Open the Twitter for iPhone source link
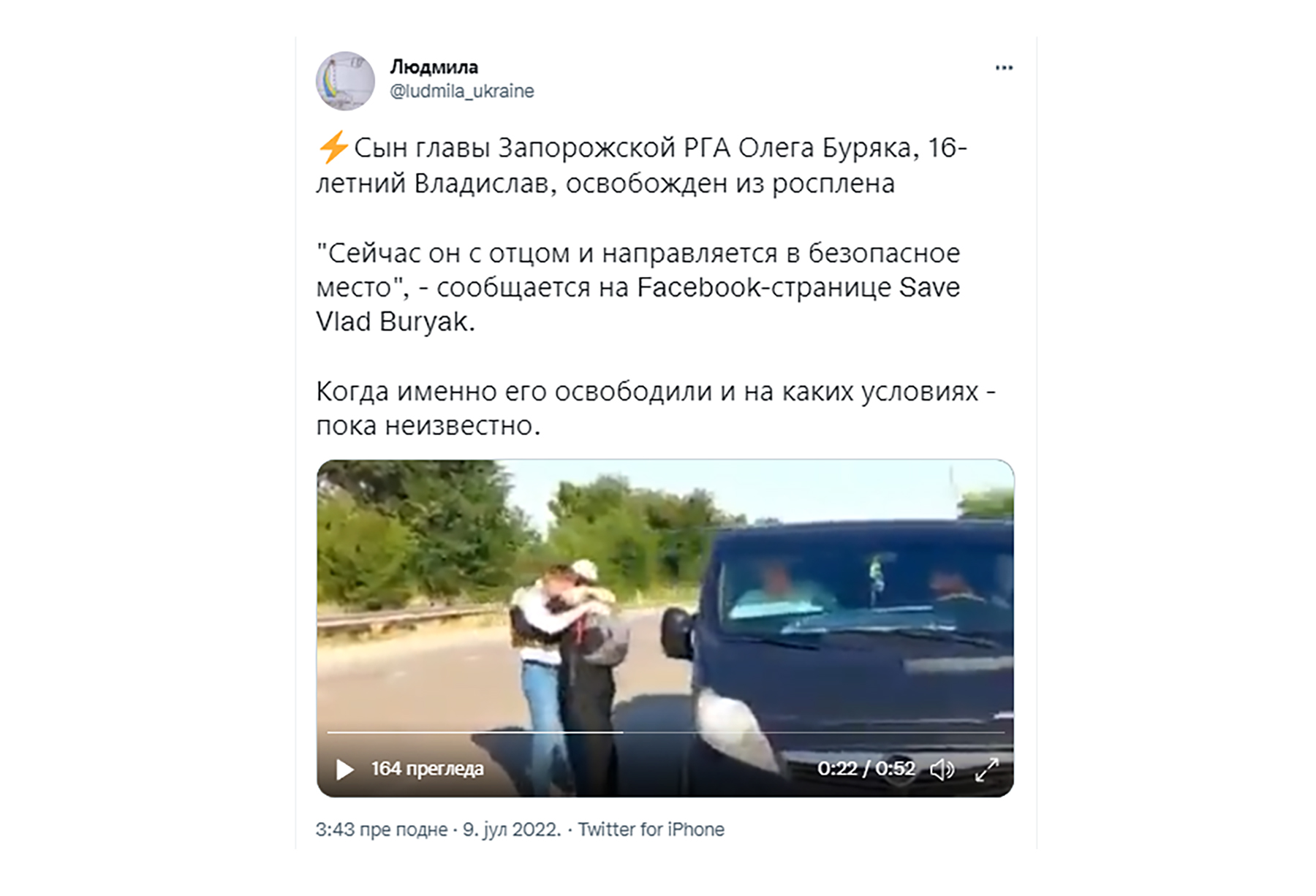 point(651,829)
